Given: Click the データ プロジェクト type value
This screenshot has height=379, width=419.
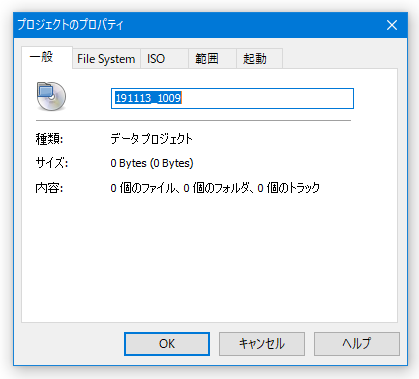Looking at the screenshot, I should [151, 139].
